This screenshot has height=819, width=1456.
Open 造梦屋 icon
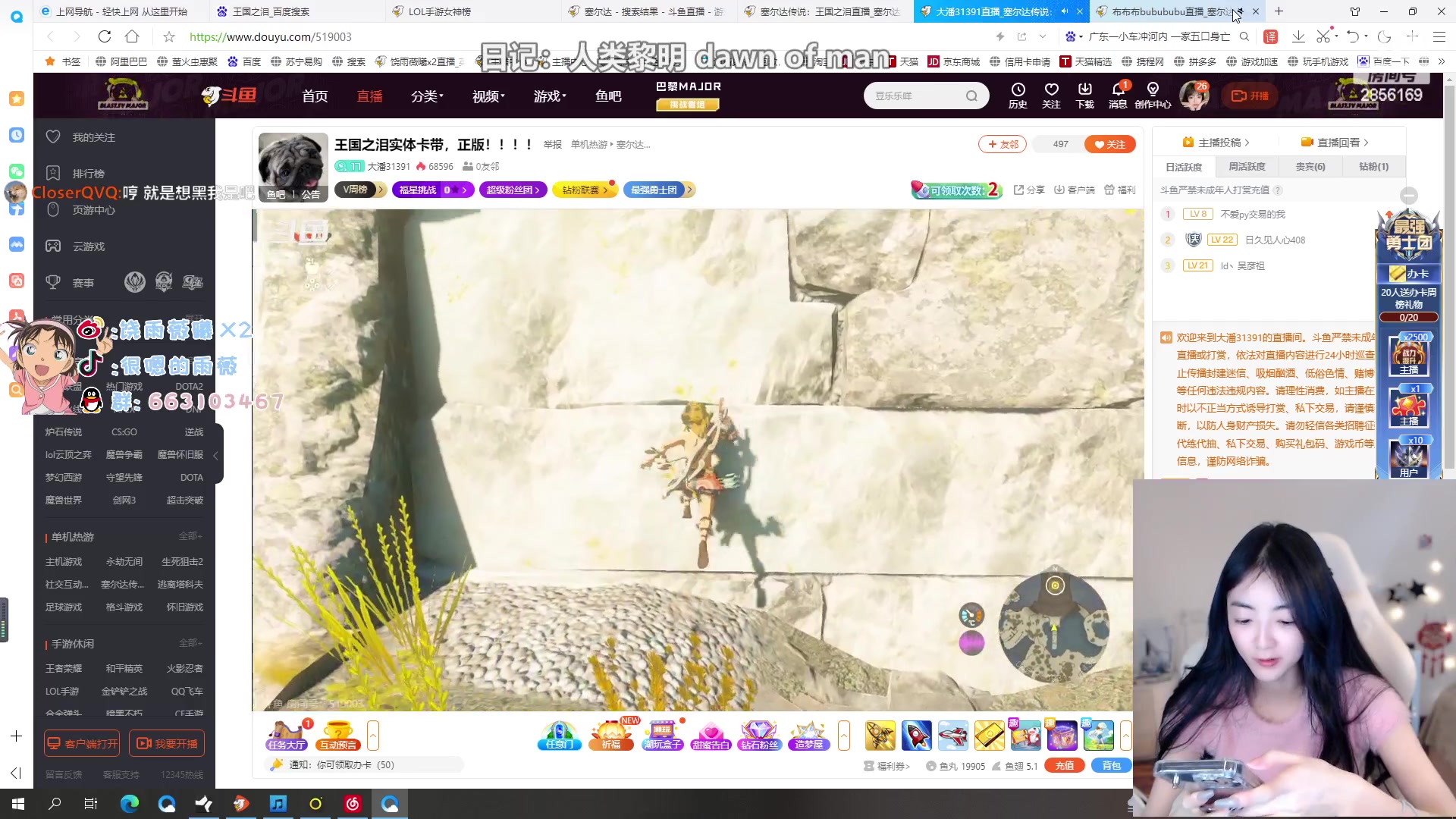tap(808, 736)
